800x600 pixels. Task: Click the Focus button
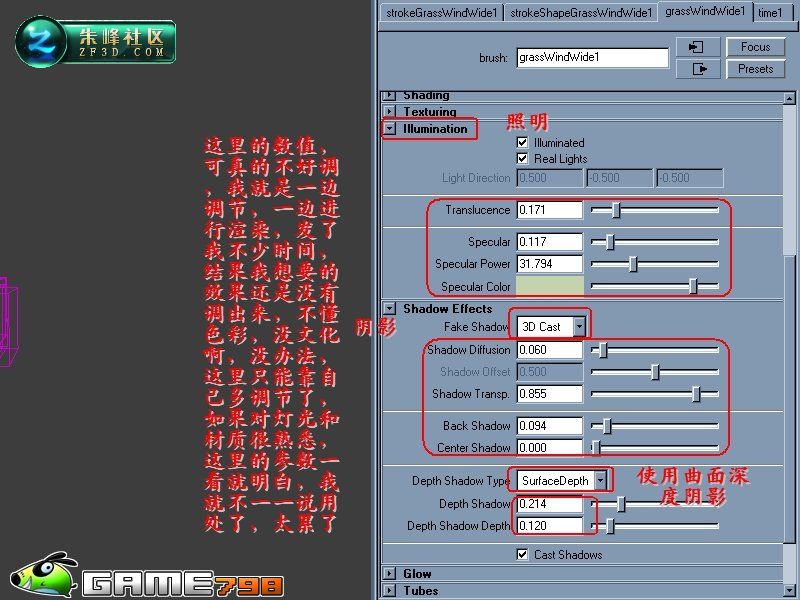click(755, 47)
